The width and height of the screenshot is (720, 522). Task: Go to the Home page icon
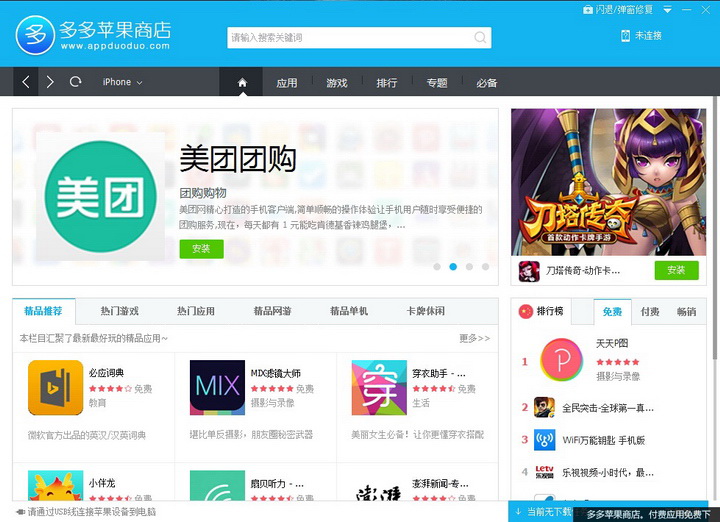coord(242,82)
